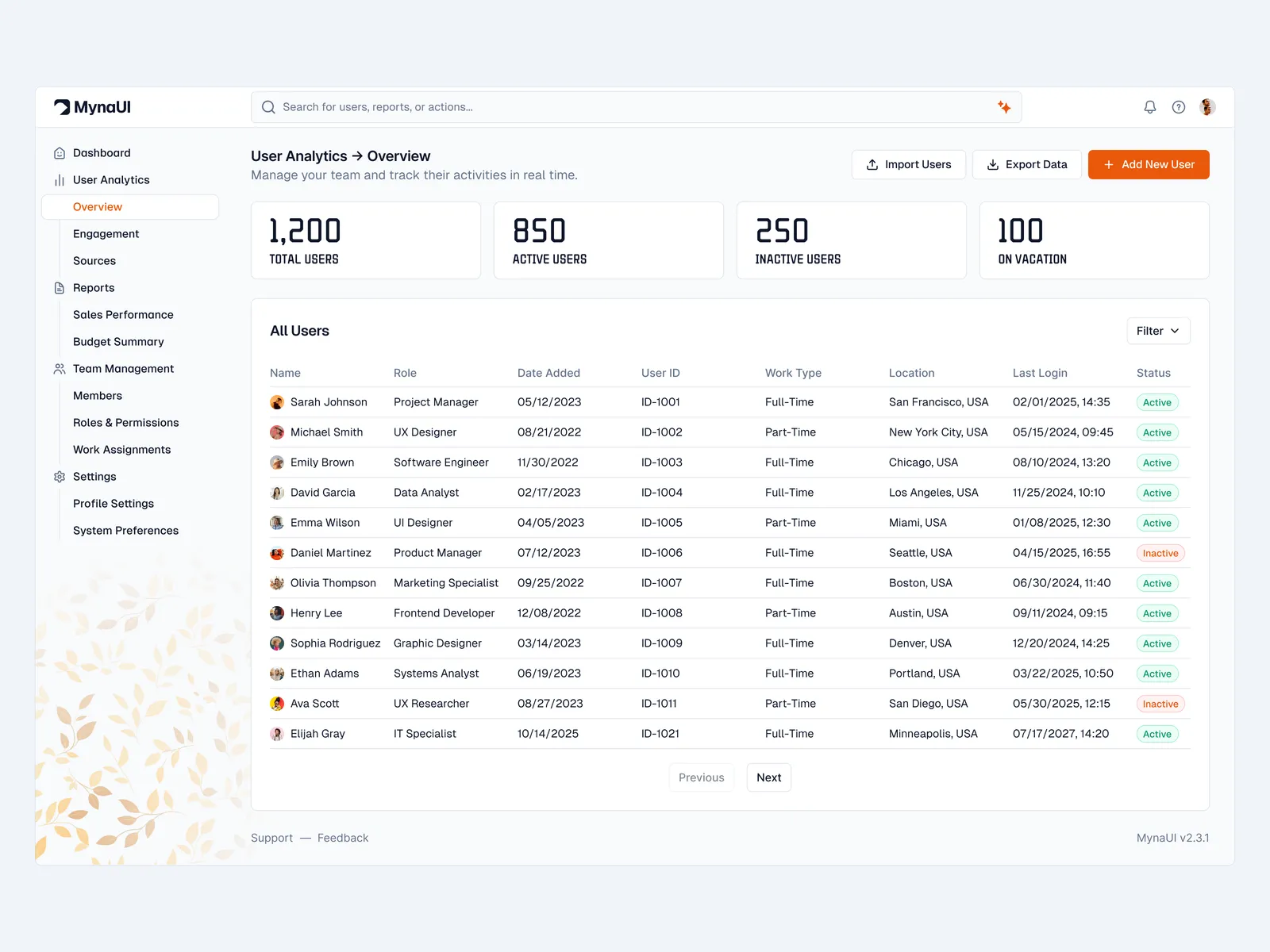This screenshot has height=952, width=1270.
Task: Expand the User Analytics sidebar section
Action: pyautogui.click(x=111, y=180)
